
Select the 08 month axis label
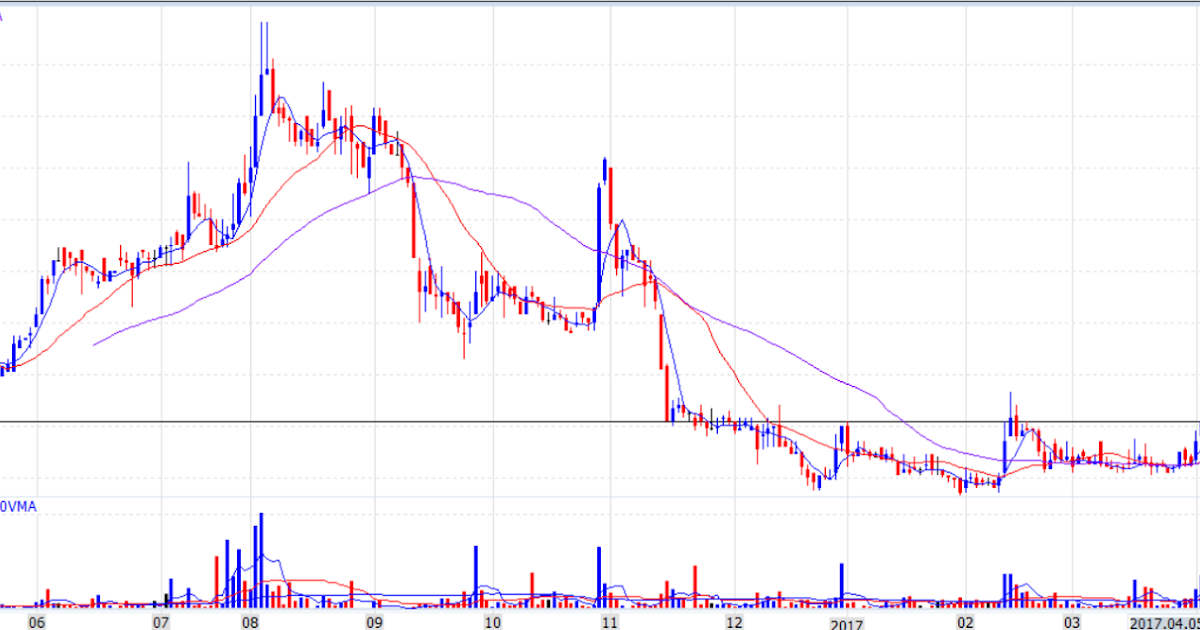point(251,621)
